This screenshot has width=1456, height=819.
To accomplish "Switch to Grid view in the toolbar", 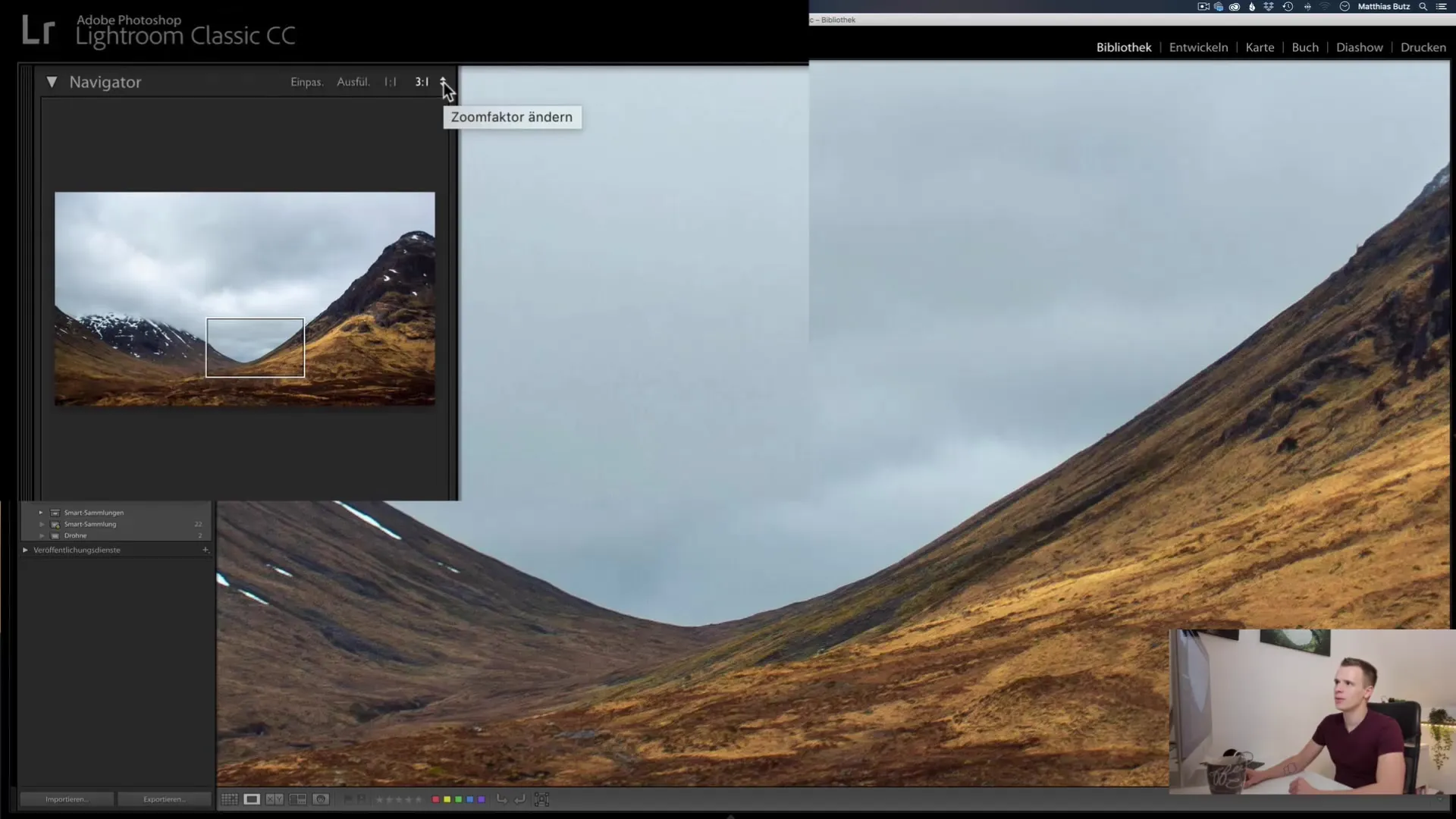I will [230, 799].
